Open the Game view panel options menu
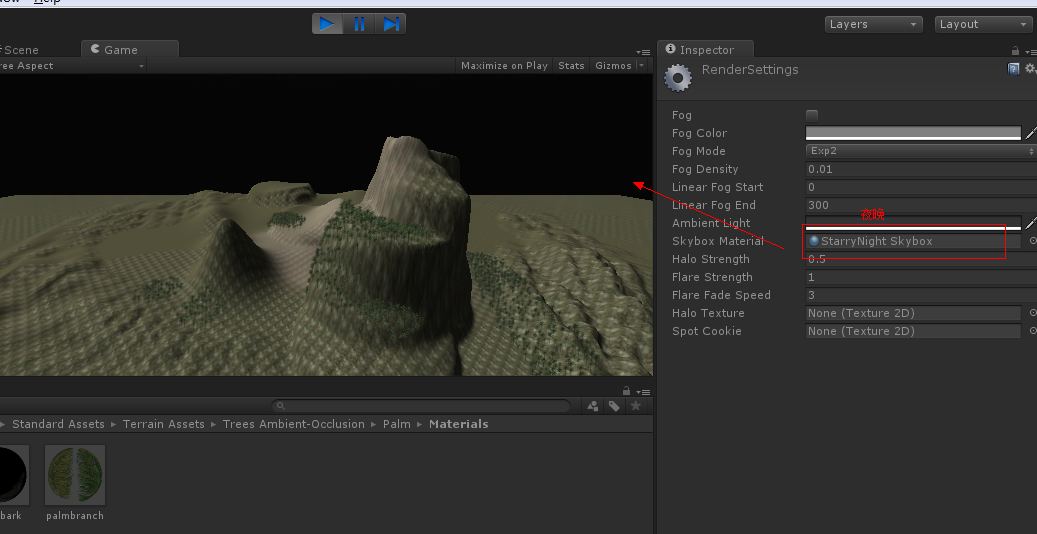The width and height of the screenshot is (1037, 534). pyautogui.click(x=643, y=52)
